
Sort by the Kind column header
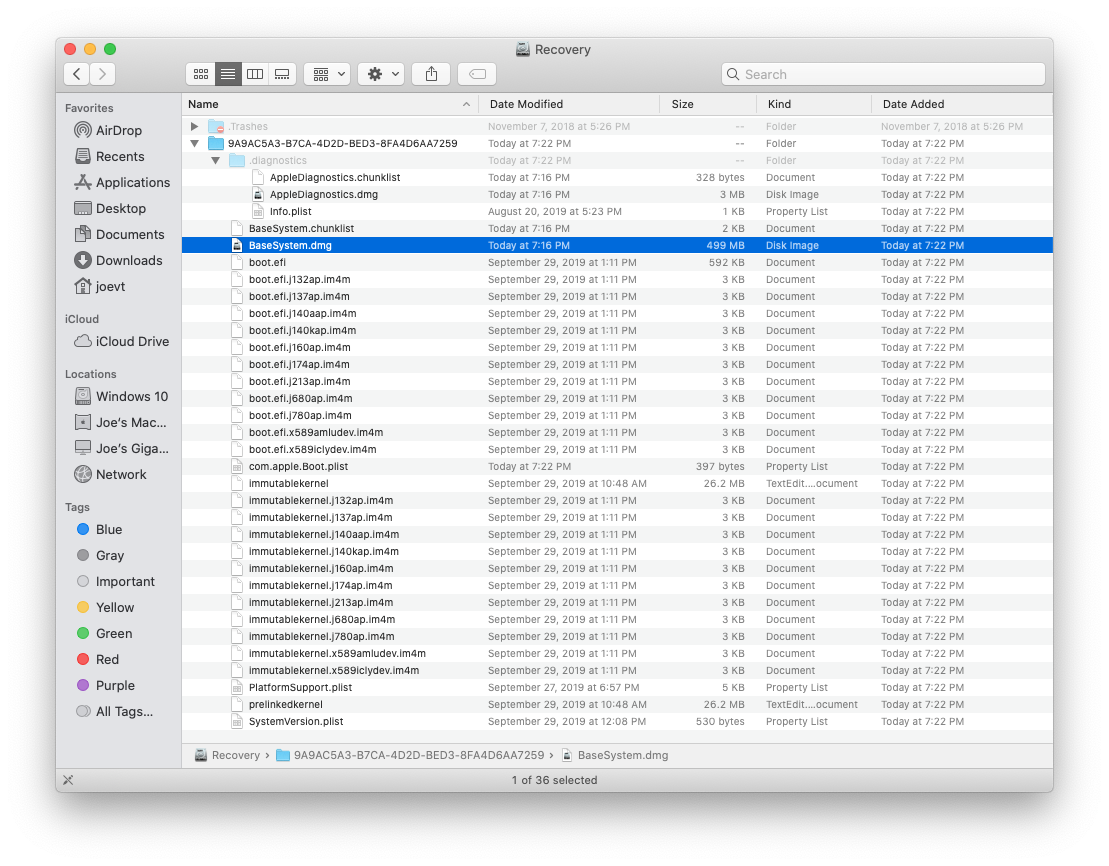pyautogui.click(x=814, y=104)
